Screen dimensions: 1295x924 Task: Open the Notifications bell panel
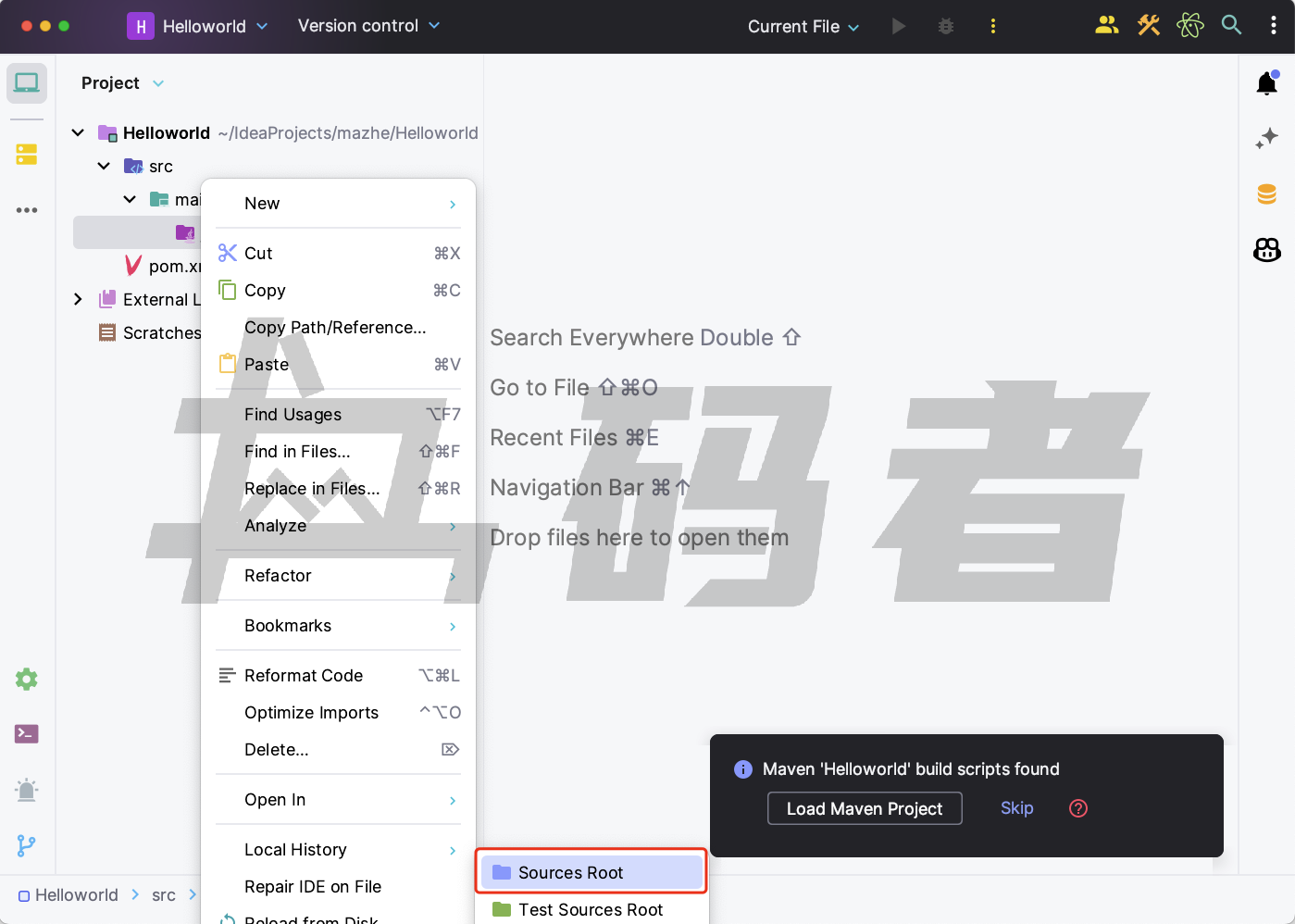click(1266, 84)
